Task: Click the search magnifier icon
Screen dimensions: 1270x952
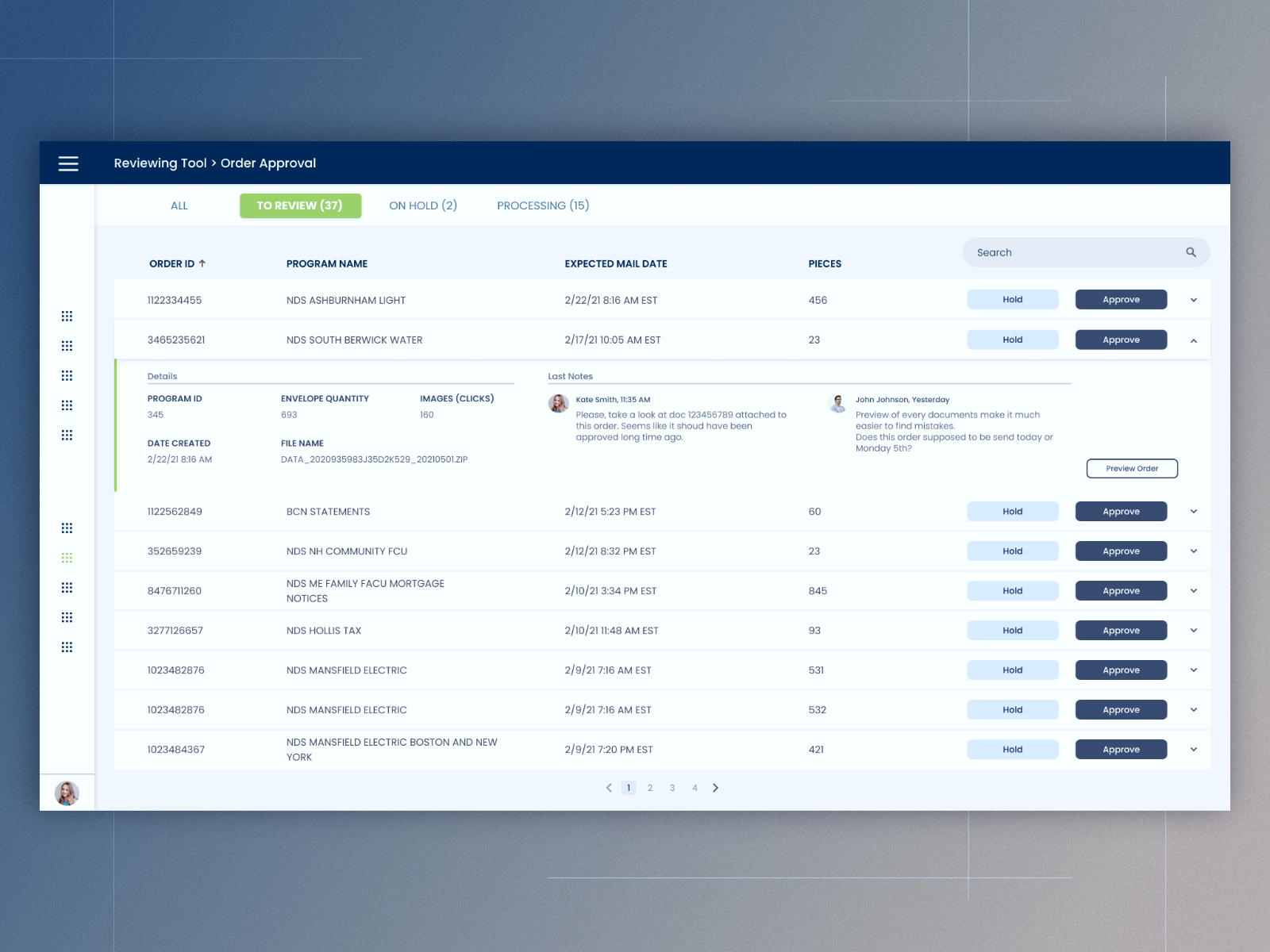Action: (1191, 251)
